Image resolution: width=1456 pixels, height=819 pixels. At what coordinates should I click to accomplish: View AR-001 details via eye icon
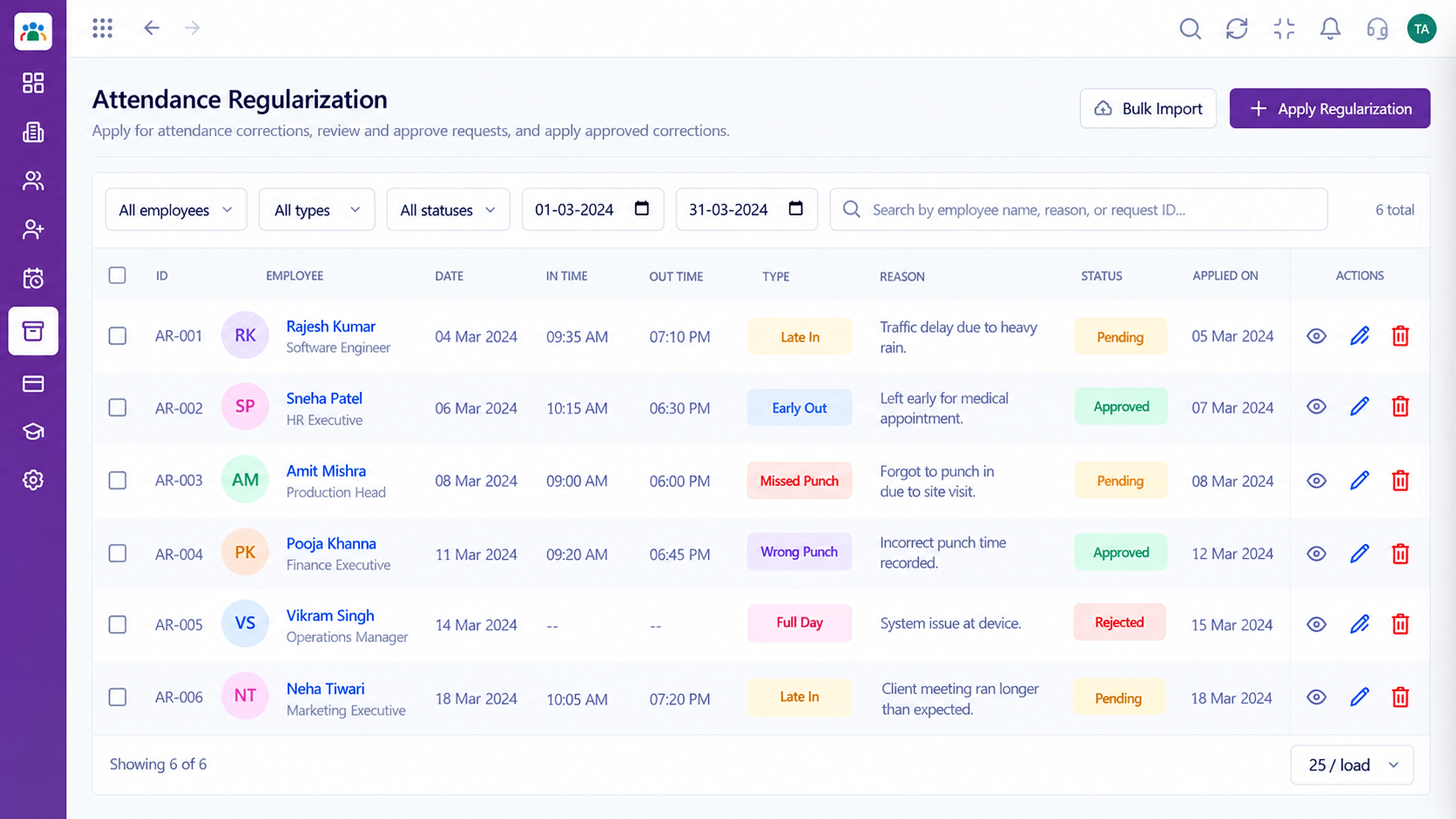[1316, 336]
